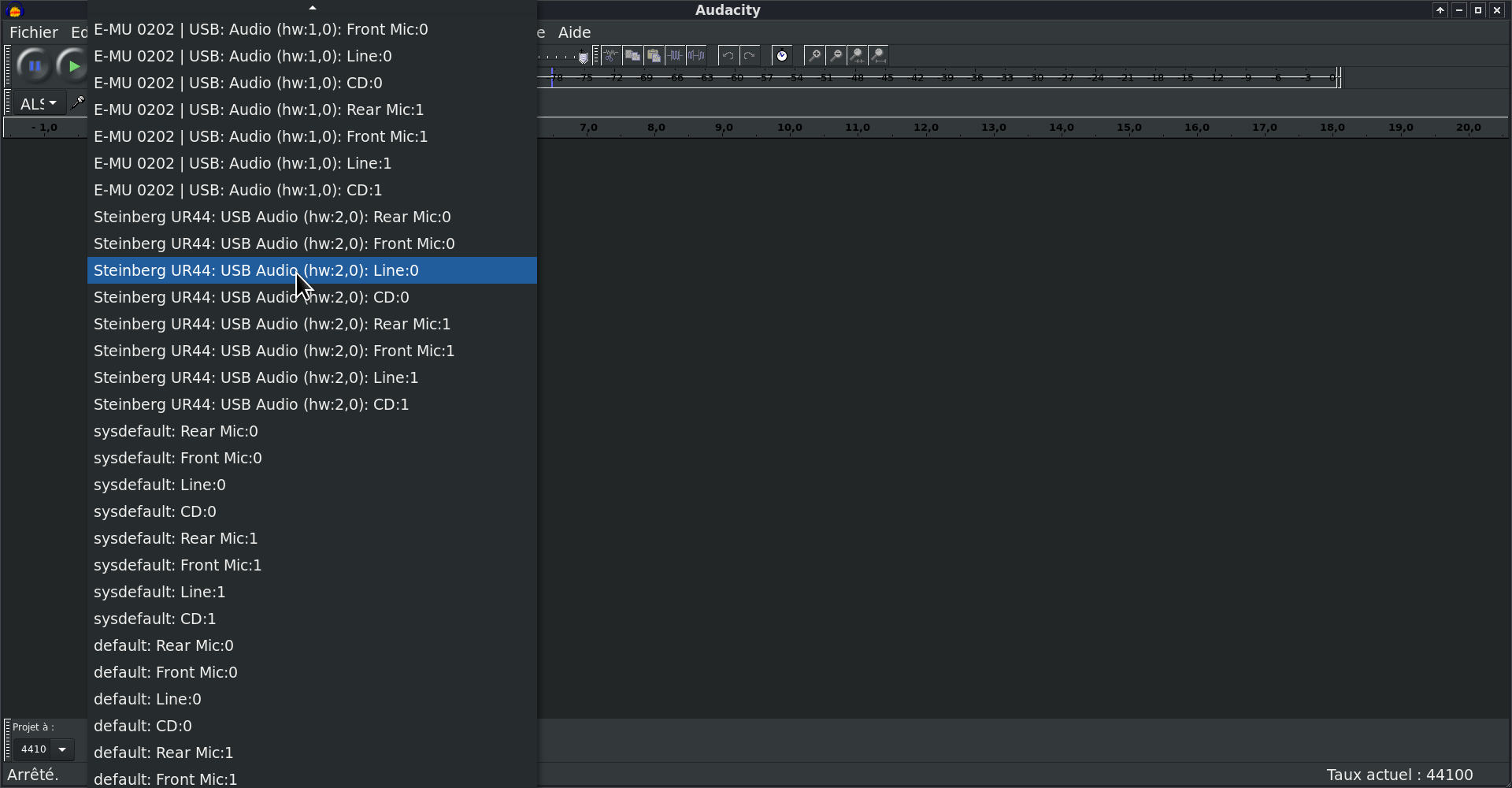The width and height of the screenshot is (1512, 788).
Task: Select E-MU 0202 Rear Mic:1
Action: pyautogui.click(x=312, y=110)
